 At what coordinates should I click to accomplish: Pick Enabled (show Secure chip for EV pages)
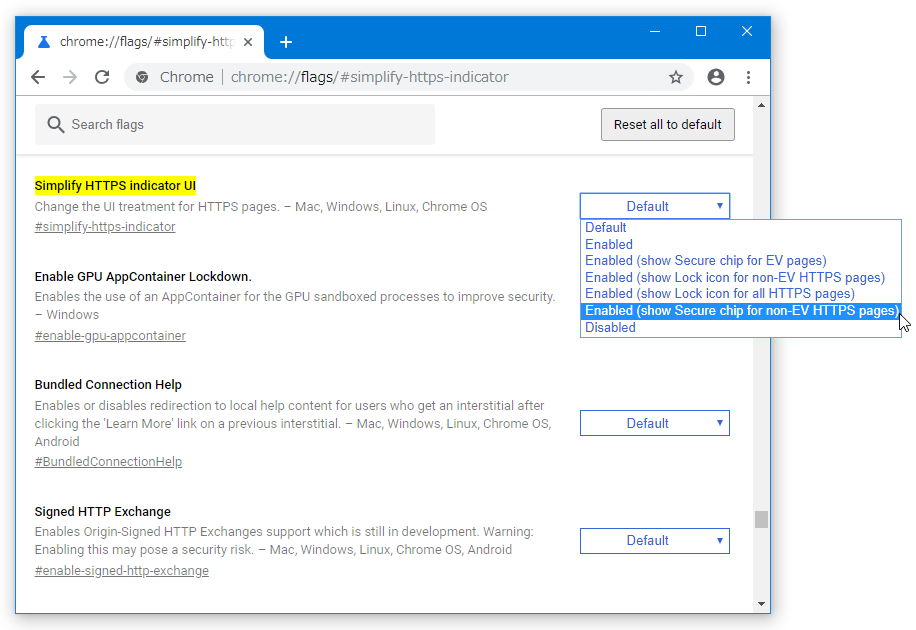(741, 261)
